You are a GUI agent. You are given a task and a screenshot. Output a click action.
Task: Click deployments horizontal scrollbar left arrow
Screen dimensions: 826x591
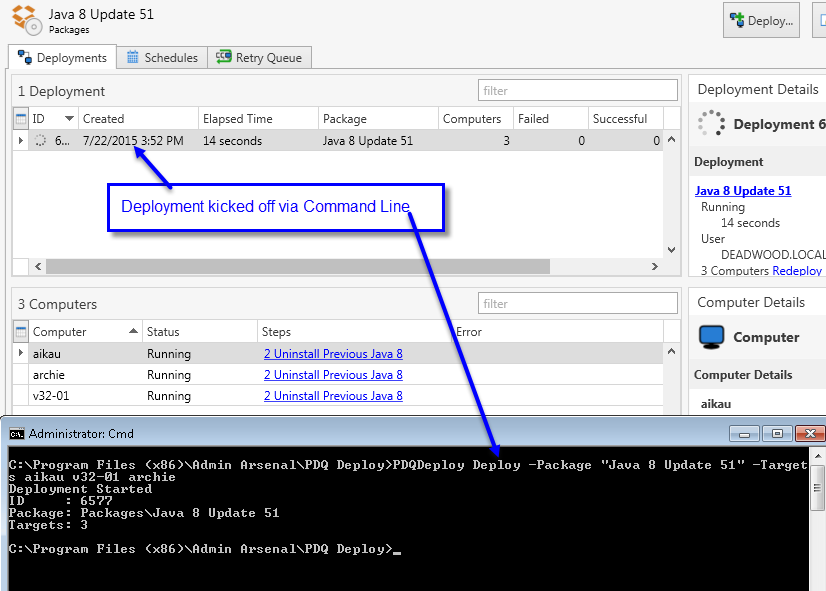[38, 267]
